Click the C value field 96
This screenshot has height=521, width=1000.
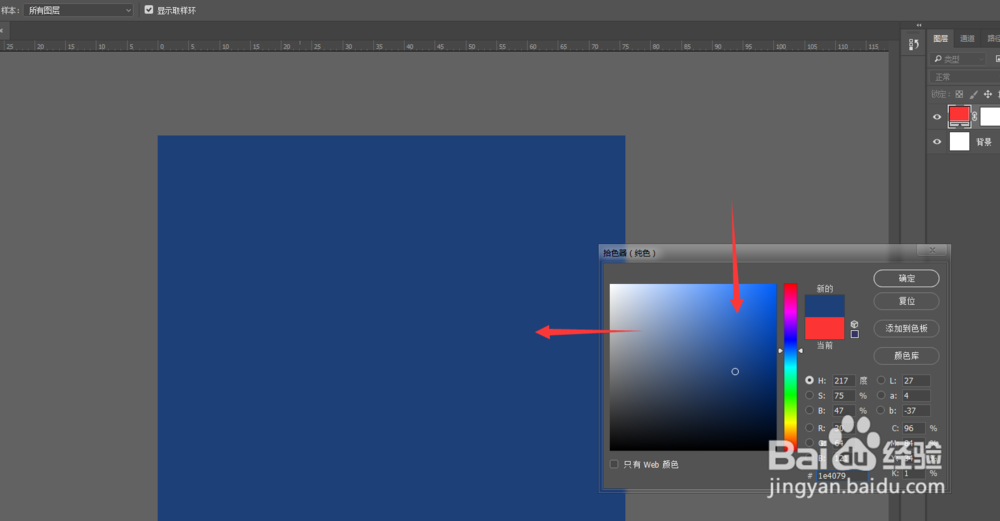913,429
